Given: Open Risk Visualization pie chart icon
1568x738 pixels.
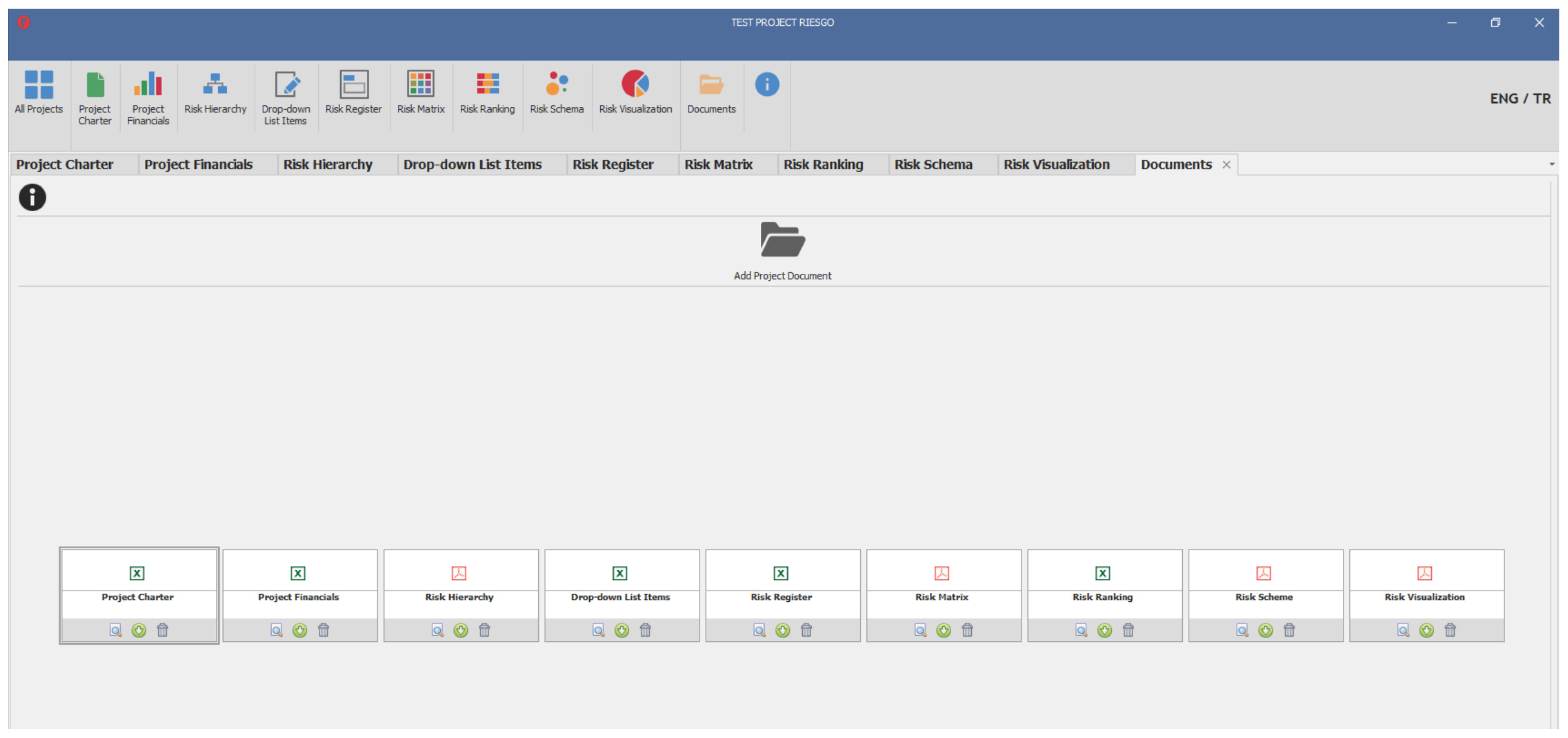Looking at the screenshot, I should (x=635, y=85).
